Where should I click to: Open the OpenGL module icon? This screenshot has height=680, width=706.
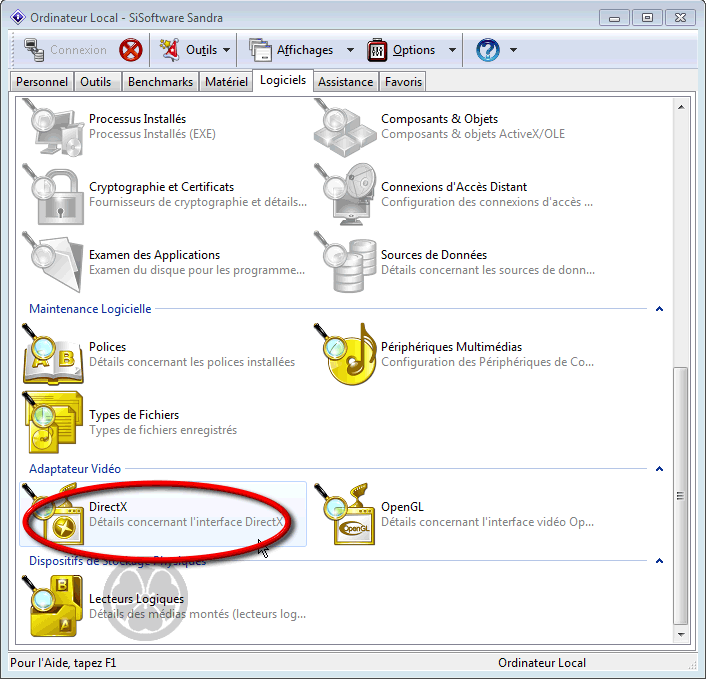coord(345,514)
